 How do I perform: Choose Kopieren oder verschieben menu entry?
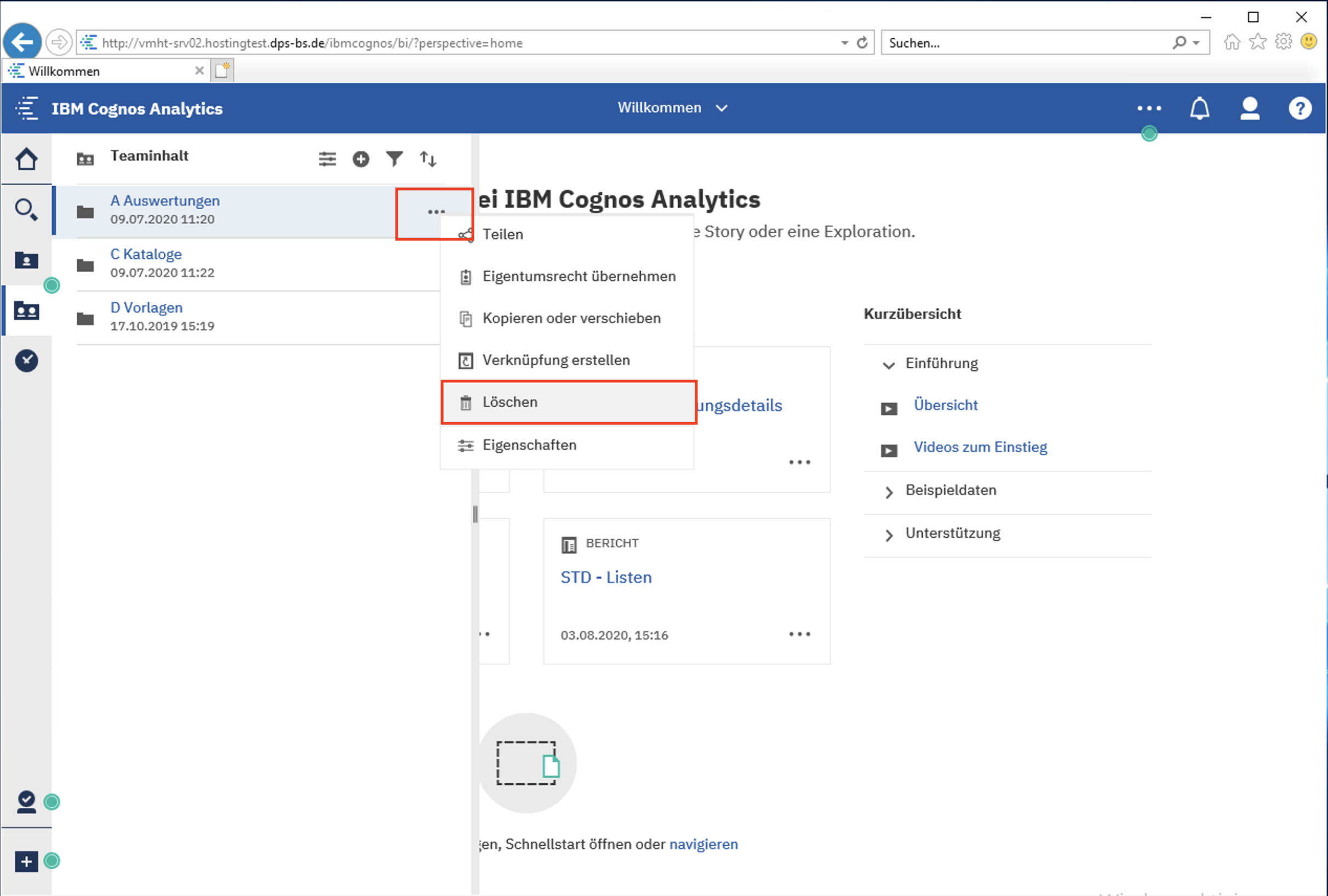[571, 318]
